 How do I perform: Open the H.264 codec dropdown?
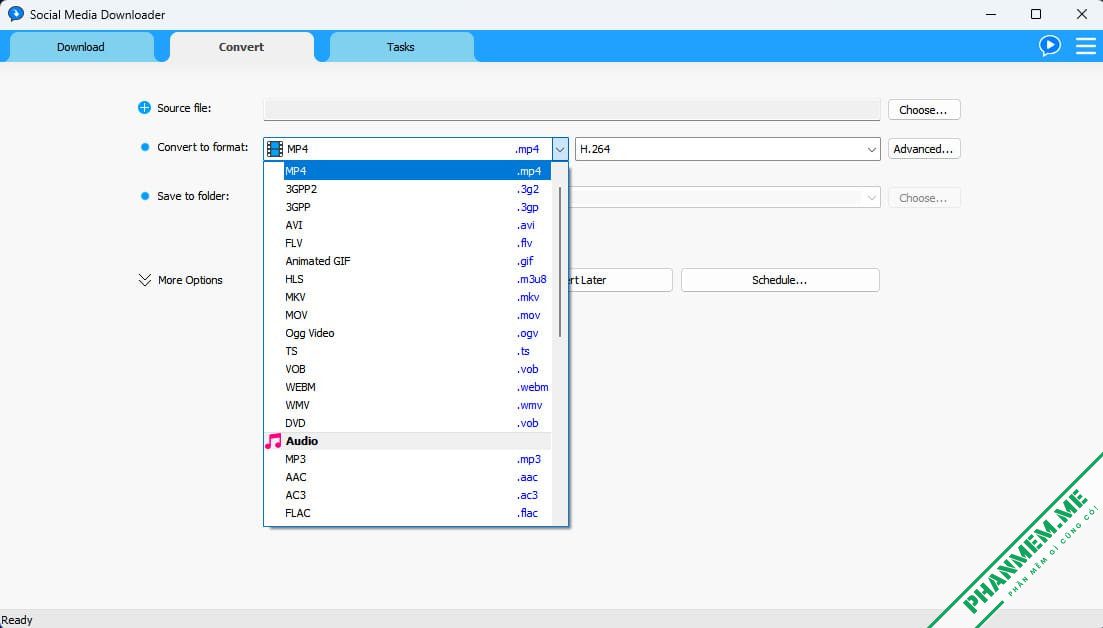click(727, 149)
